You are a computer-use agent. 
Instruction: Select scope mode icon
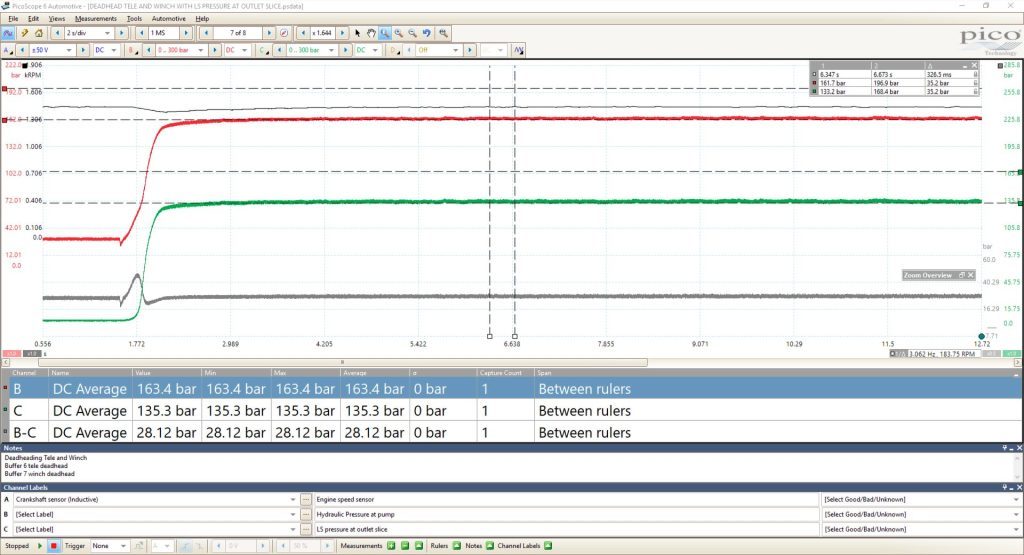tap(8, 33)
